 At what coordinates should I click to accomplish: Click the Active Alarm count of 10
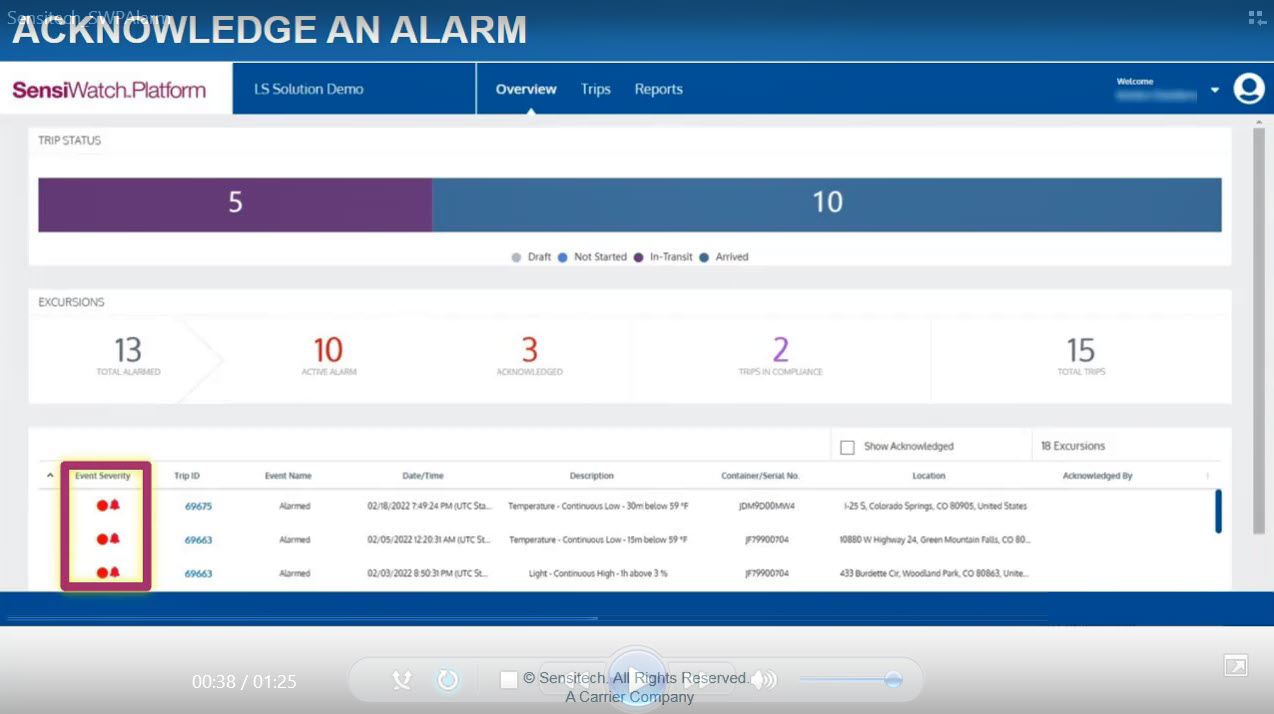tap(328, 351)
